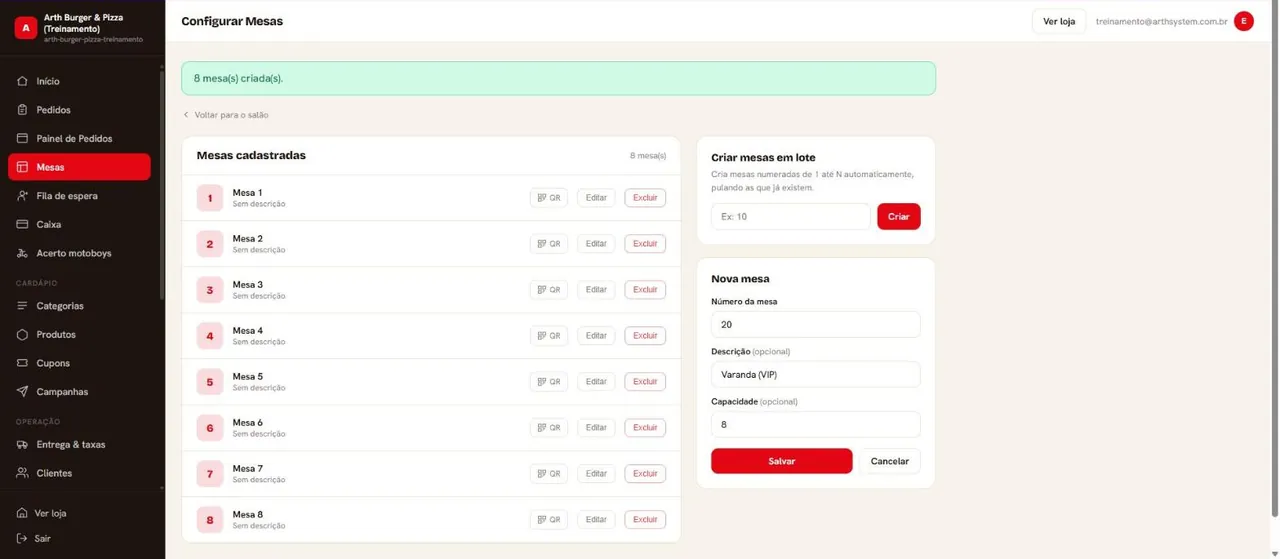
Task: Click the Cupons ticket icon
Action: click(22, 363)
